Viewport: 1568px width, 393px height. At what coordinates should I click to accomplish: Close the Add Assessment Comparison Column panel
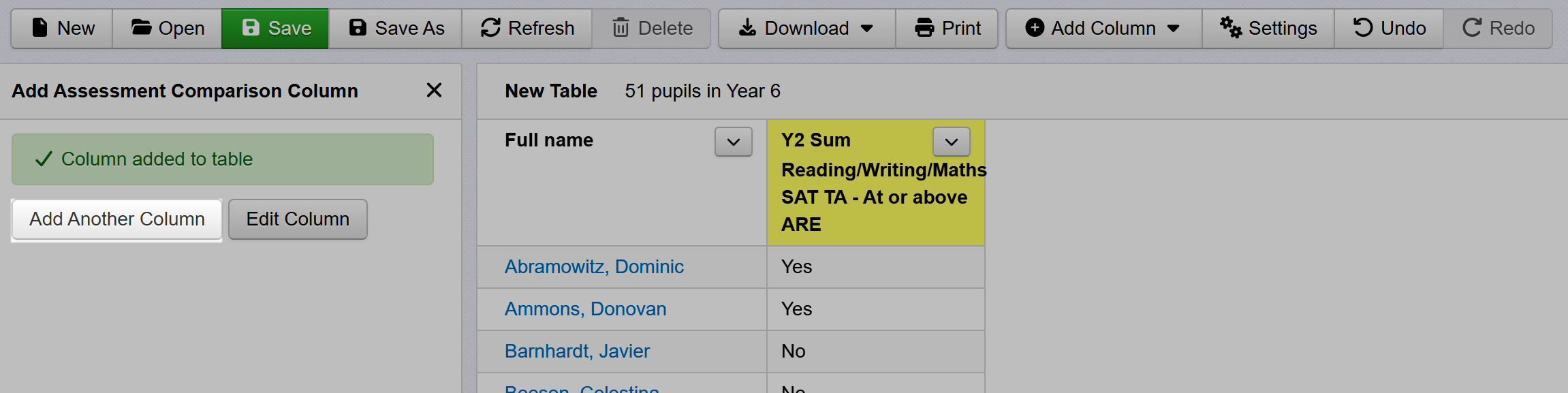point(434,90)
